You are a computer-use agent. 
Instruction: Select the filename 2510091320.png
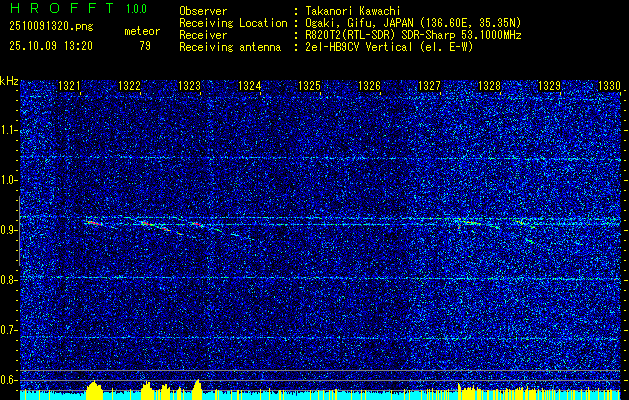[x=51, y=27]
